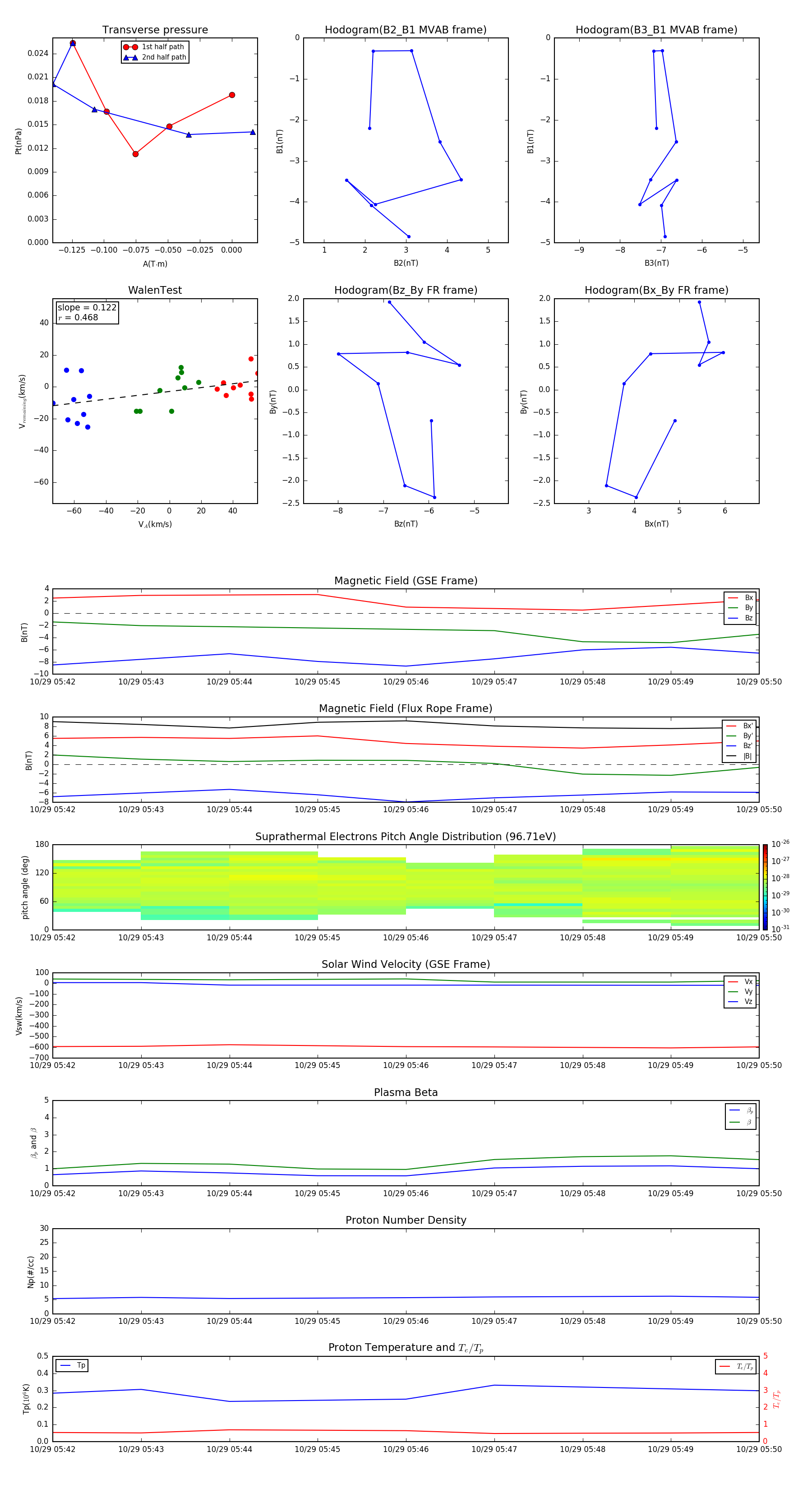
Task: Click the Vz entry in velocity legend
Action: pyautogui.click(x=740, y=1001)
